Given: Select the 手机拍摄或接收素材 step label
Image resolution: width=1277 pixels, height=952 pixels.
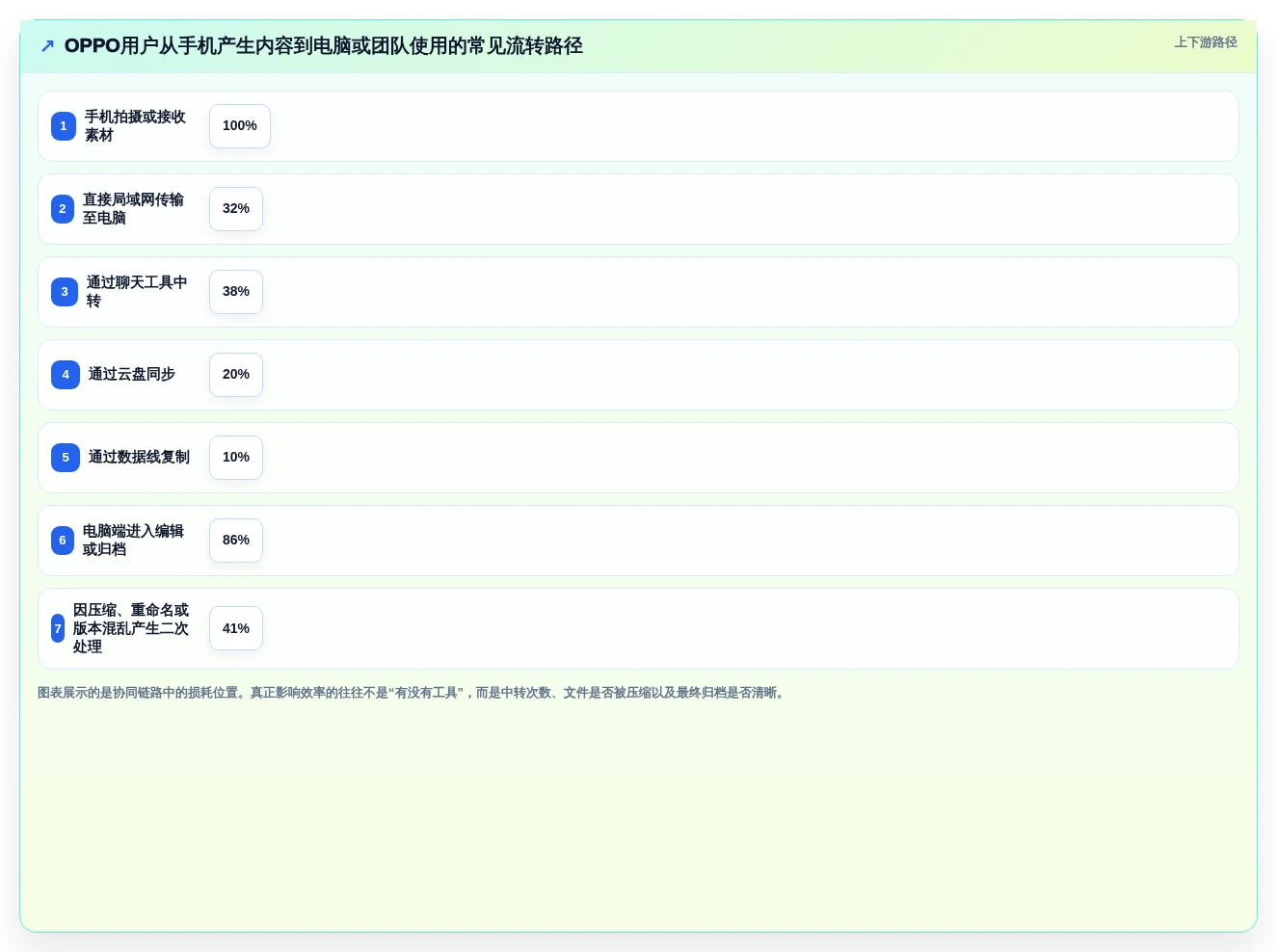Looking at the screenshot, I should click(x=135, y=126).
